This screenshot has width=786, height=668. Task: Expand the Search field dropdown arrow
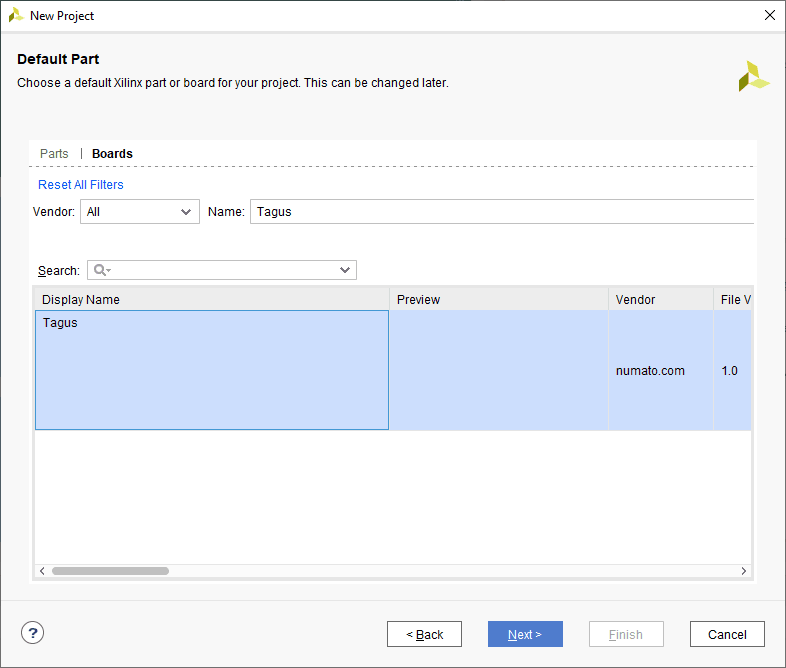[x=345, y=270]
